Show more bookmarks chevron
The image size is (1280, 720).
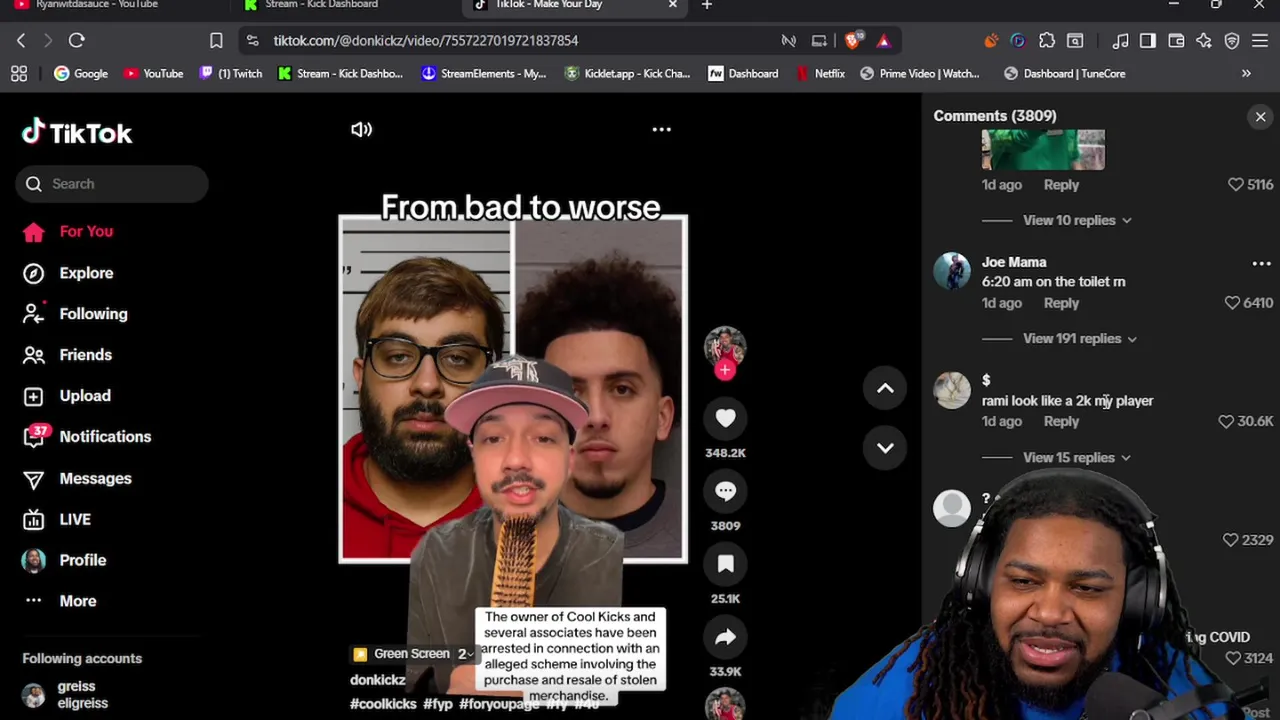click(1246, 73)
